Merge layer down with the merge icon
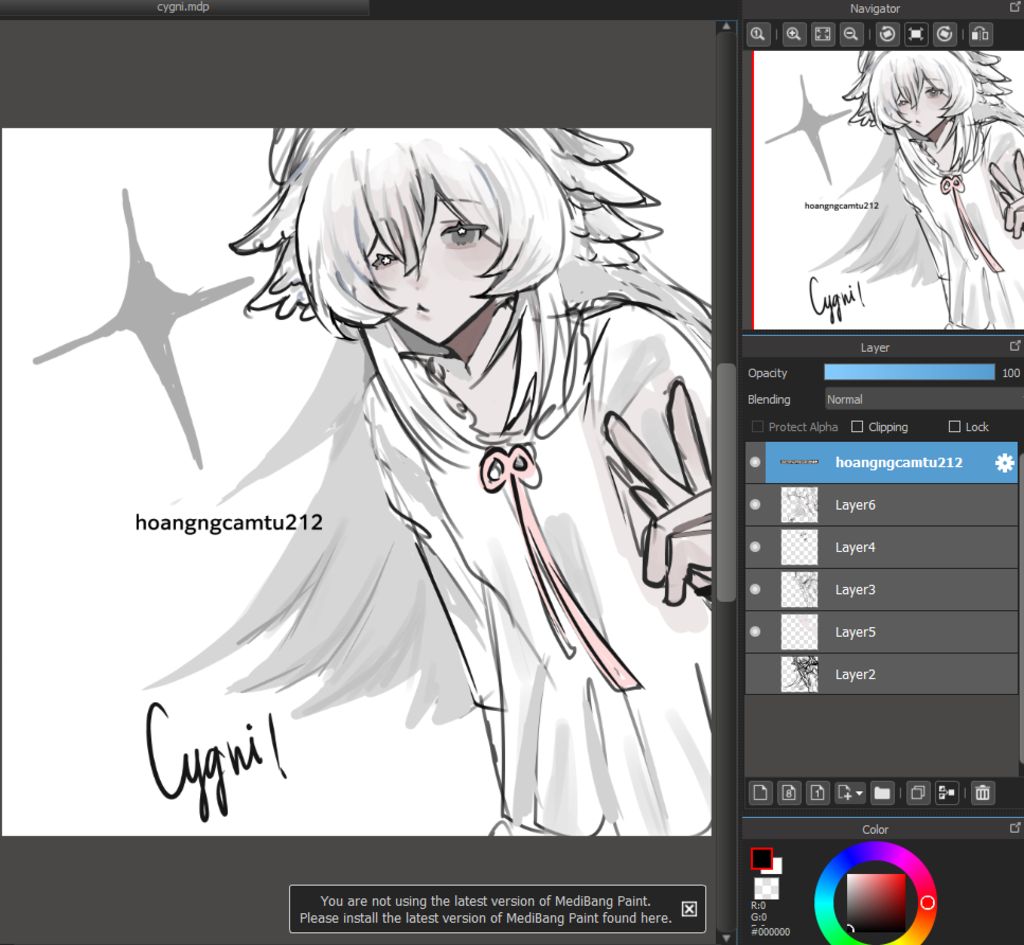Viewport: 1024px width, 945px height. (x=946, y=793)
